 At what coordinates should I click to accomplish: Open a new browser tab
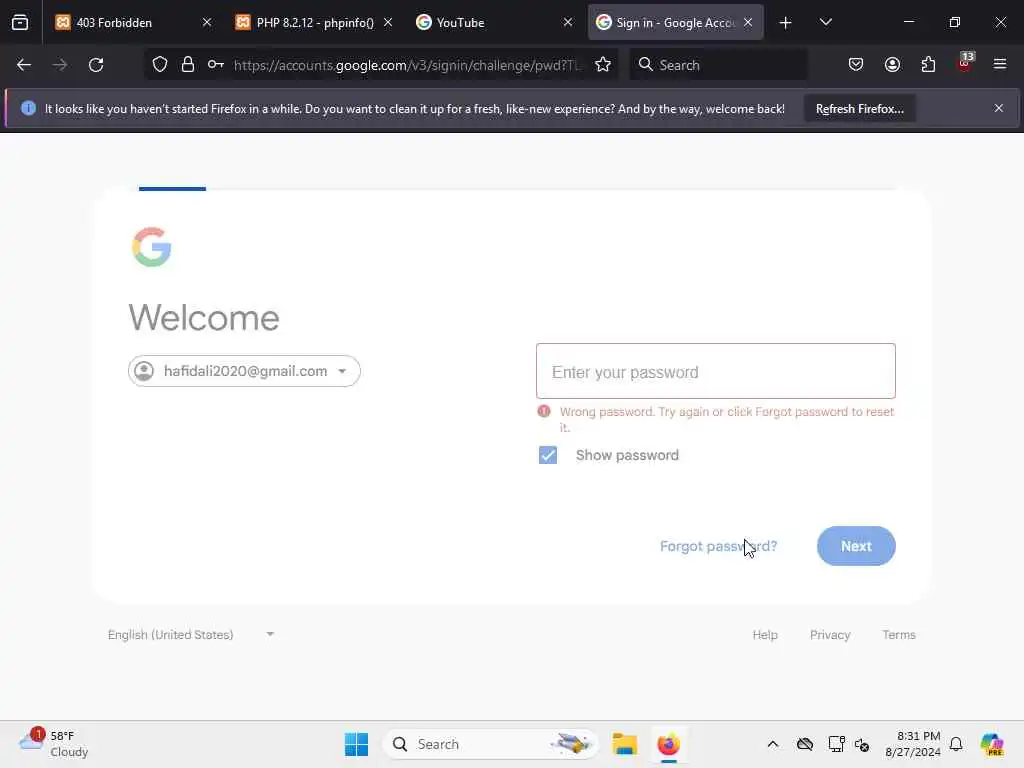(x=786, y=23)
